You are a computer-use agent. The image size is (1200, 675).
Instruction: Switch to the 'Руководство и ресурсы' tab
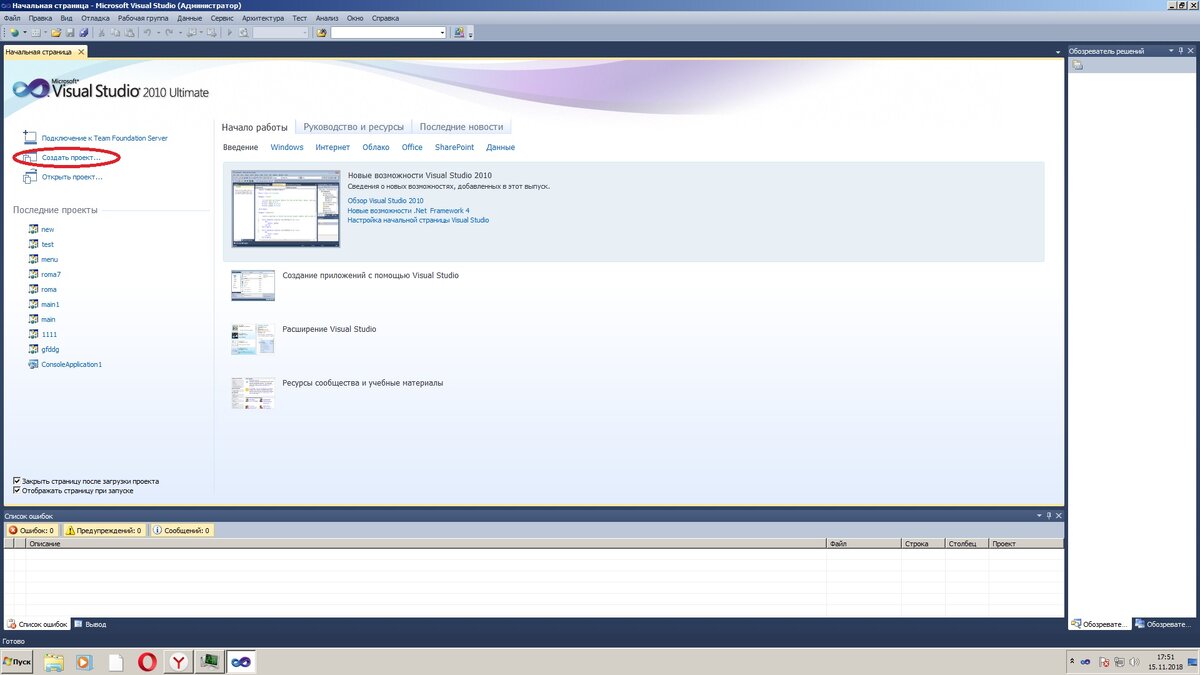click(353, 127)
